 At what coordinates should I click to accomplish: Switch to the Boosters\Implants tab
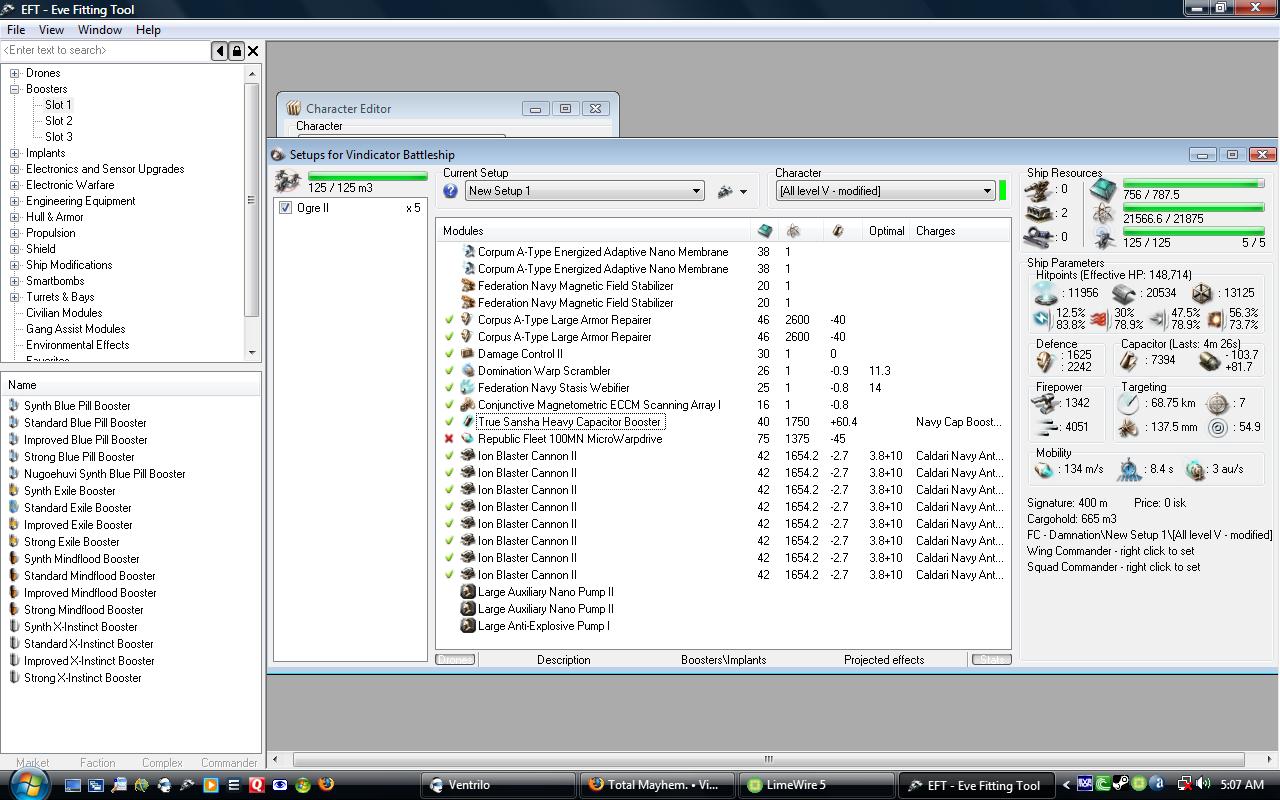724,660
